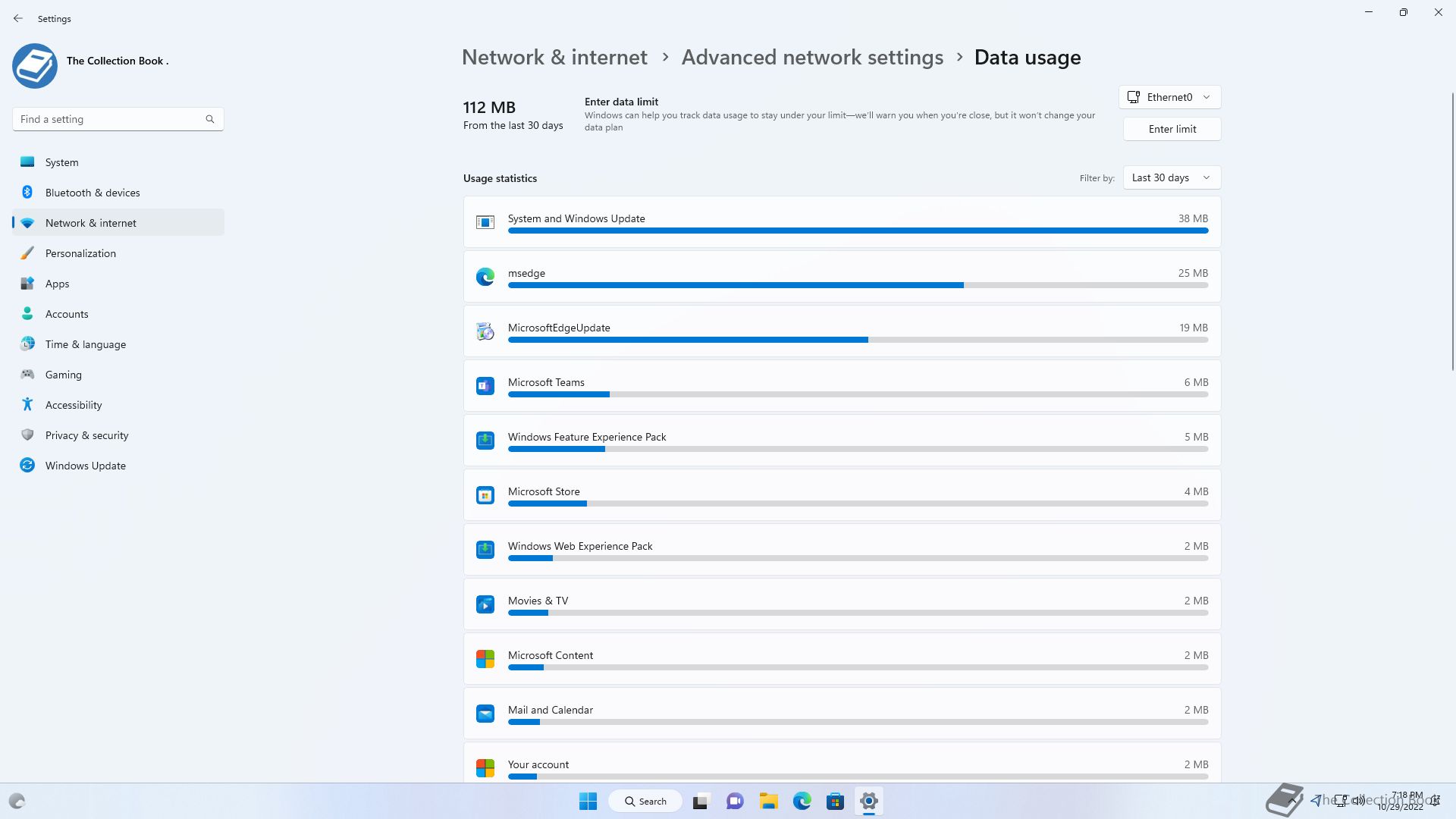
Task: Click the Enter limit button
Action: (x=1172, y=129)
